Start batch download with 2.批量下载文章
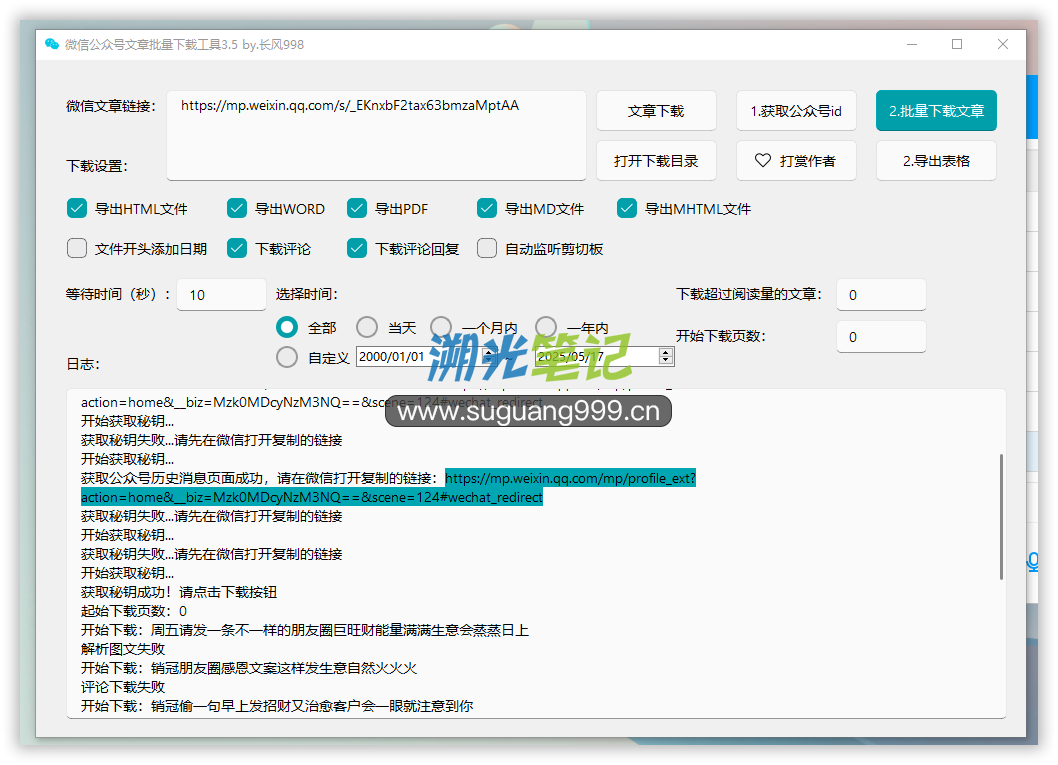Screen dimensions: 1058x765 (x=937, y=111)
